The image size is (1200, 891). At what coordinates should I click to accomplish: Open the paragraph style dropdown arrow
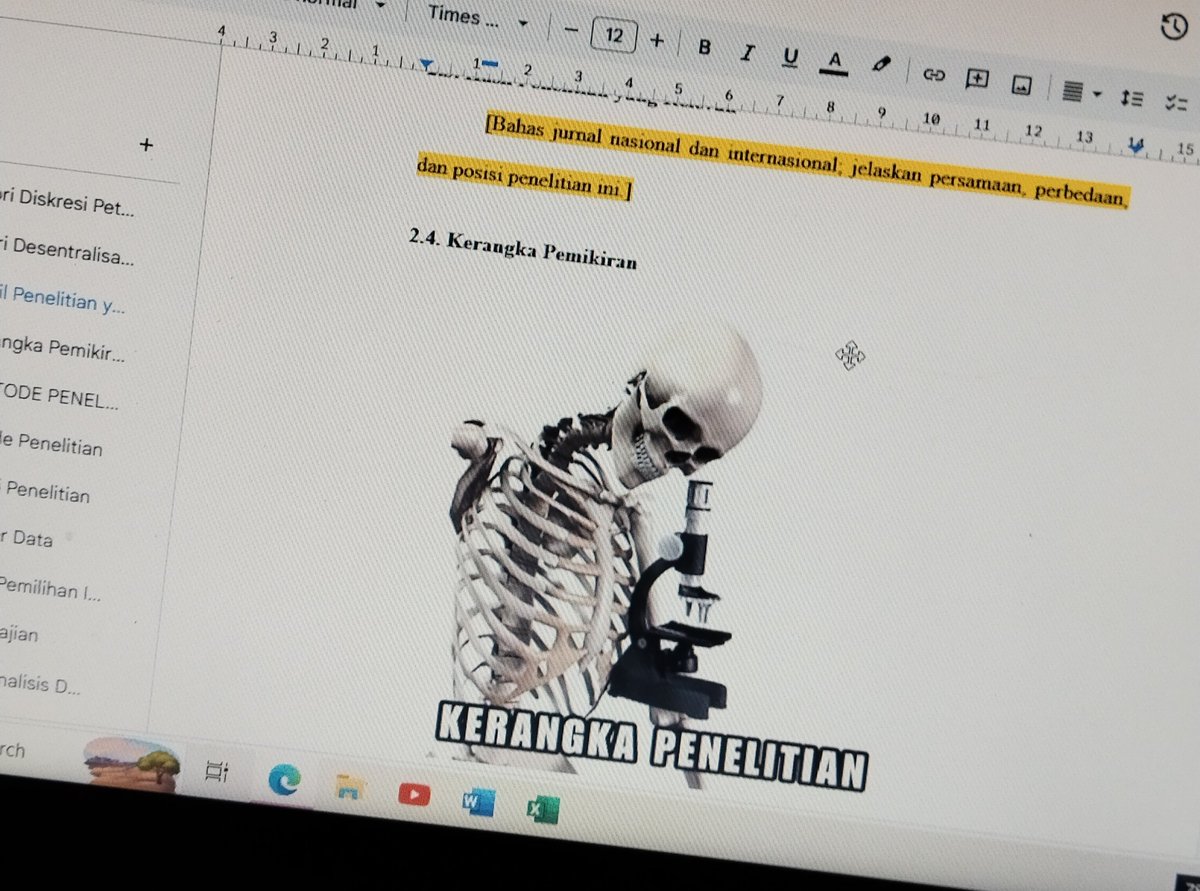pos(379,5)
